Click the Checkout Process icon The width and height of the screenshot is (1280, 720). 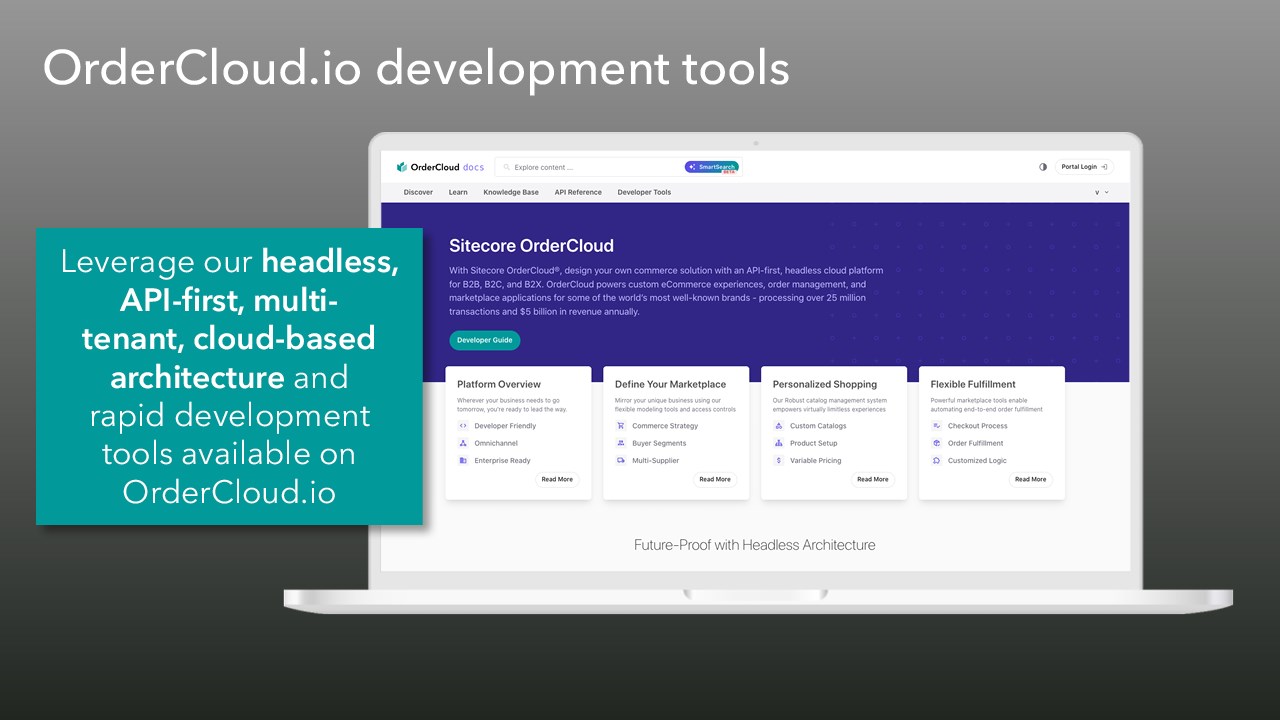(937, 426)
